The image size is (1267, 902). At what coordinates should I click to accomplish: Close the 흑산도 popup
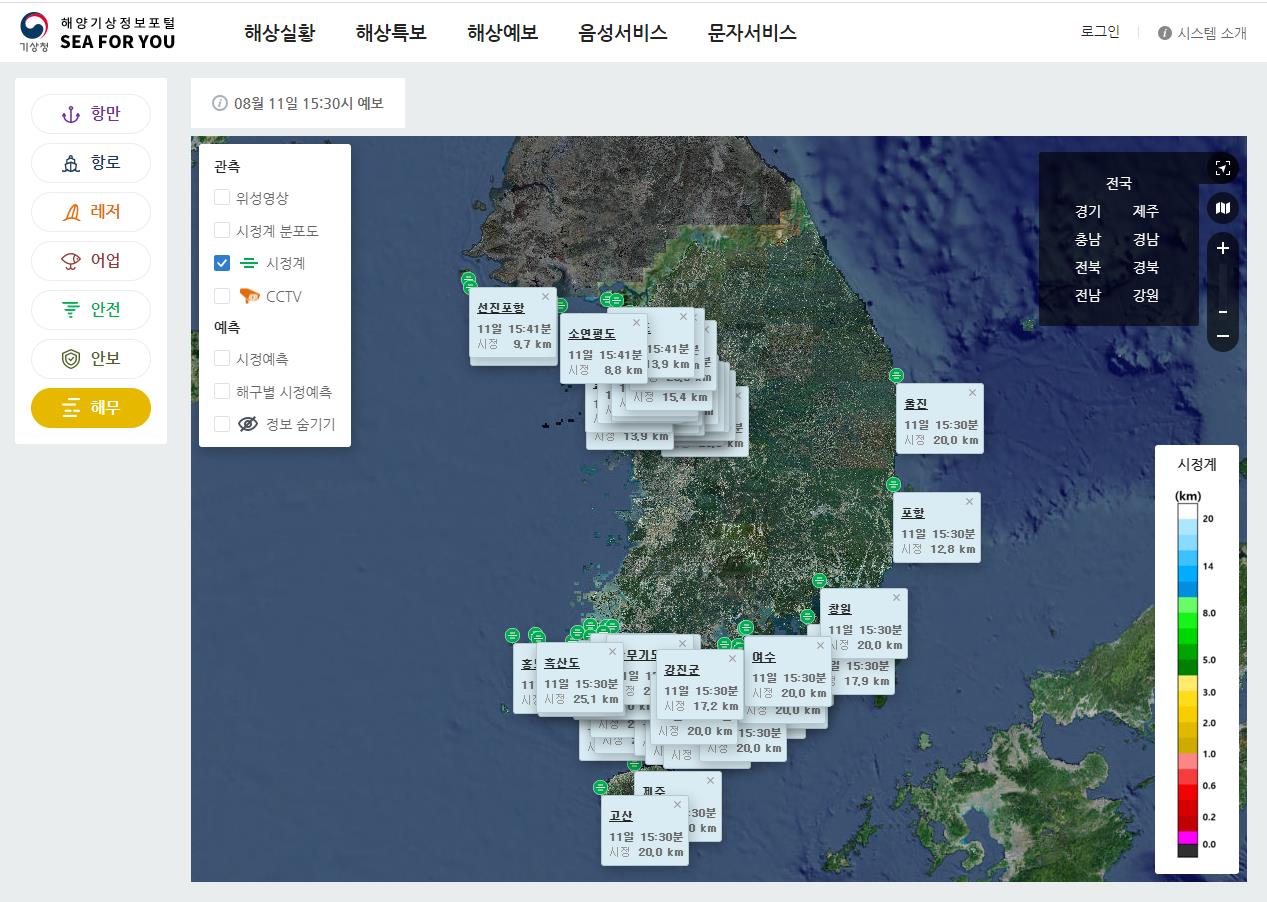pos(612,651)
